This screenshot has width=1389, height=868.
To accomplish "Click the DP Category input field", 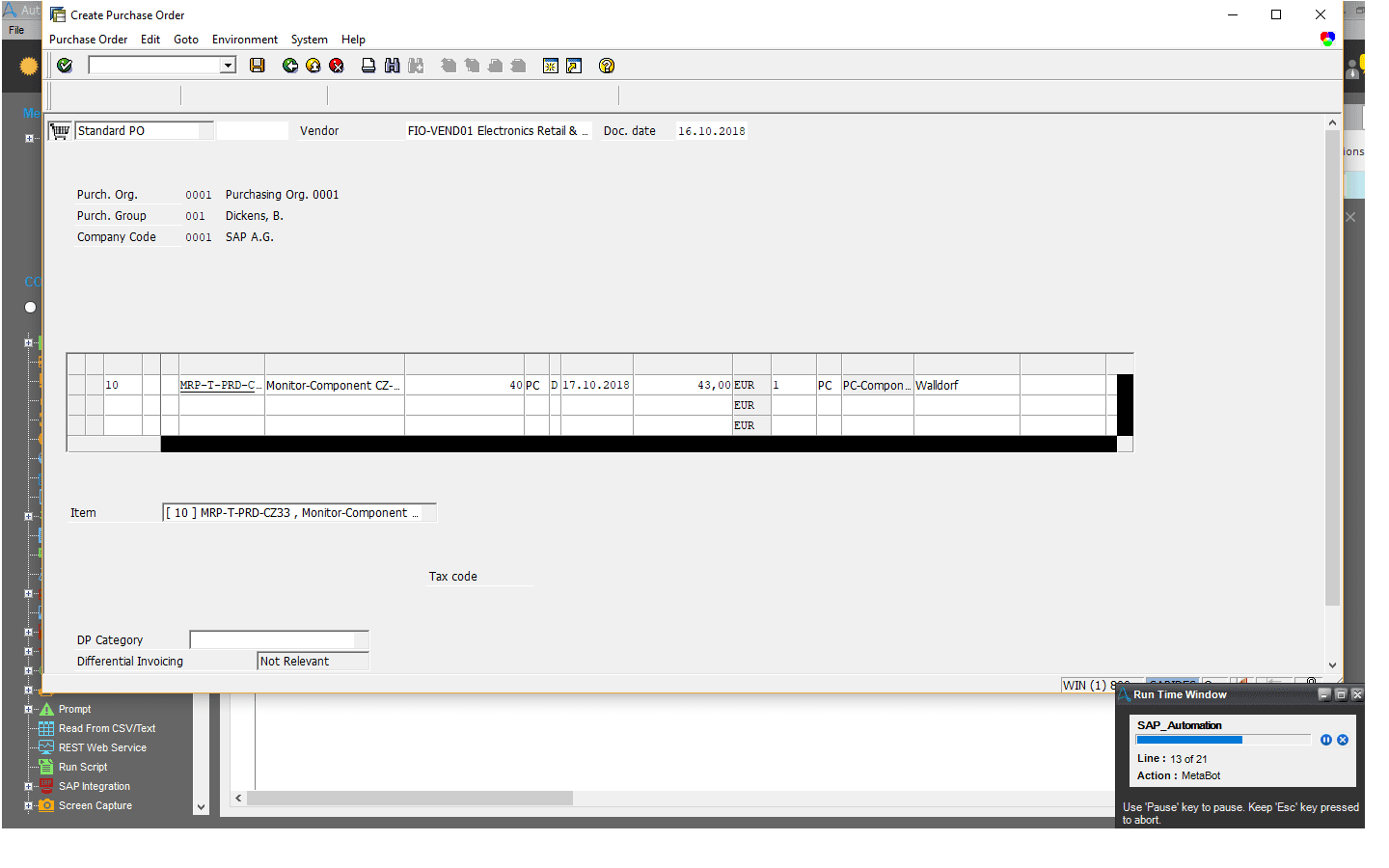I will 279,640.
